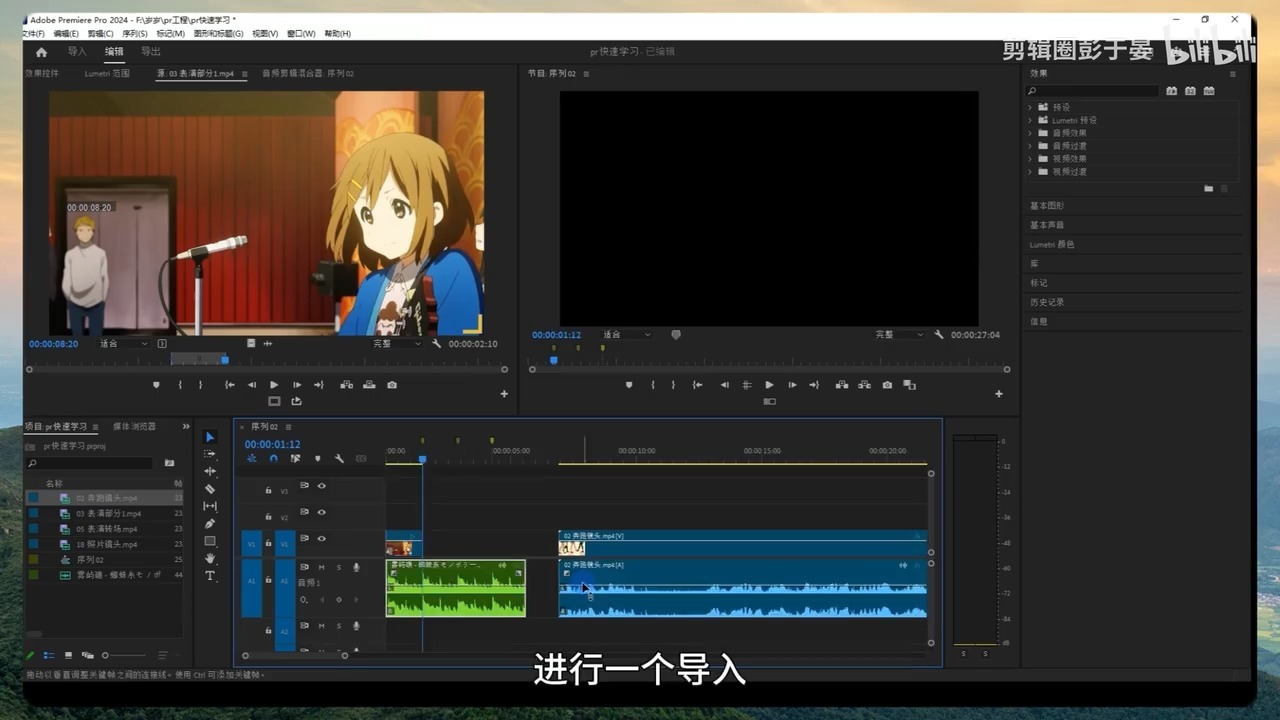The width and height of the screenshot is (1280, 720).
Task: Open Source monitor zoom level dropdown 适合
Action: [x=124, y=344]
